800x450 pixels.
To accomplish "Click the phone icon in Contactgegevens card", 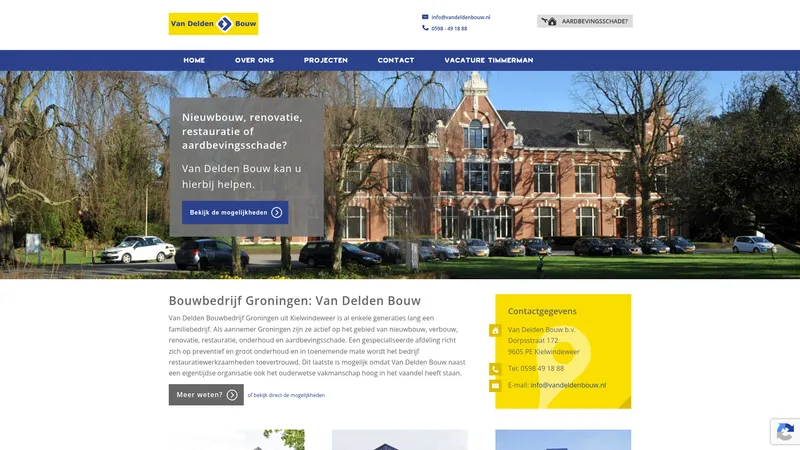I will [x=495, y=369].
